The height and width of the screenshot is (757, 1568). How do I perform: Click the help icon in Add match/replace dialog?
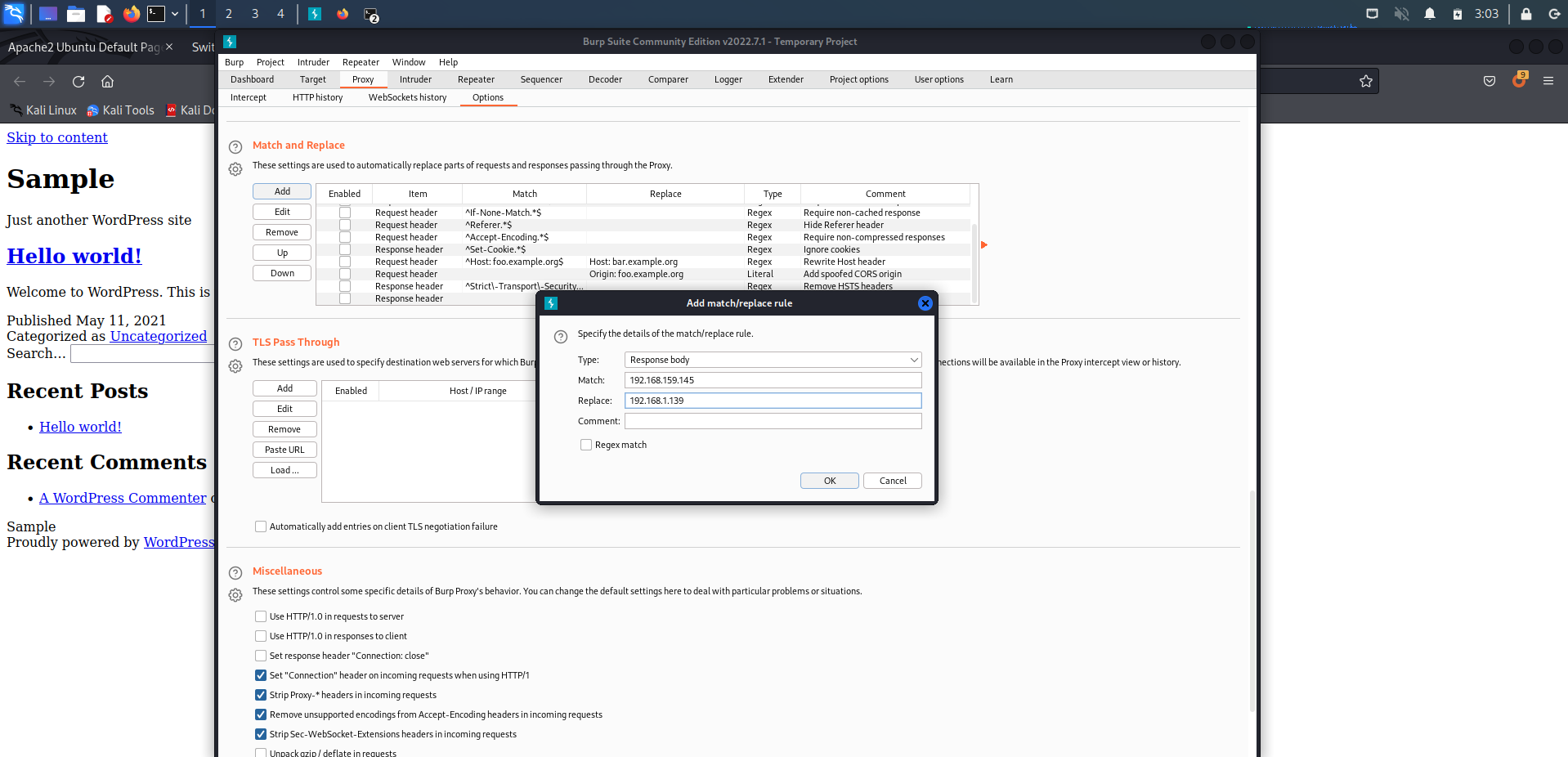(561, 337)
